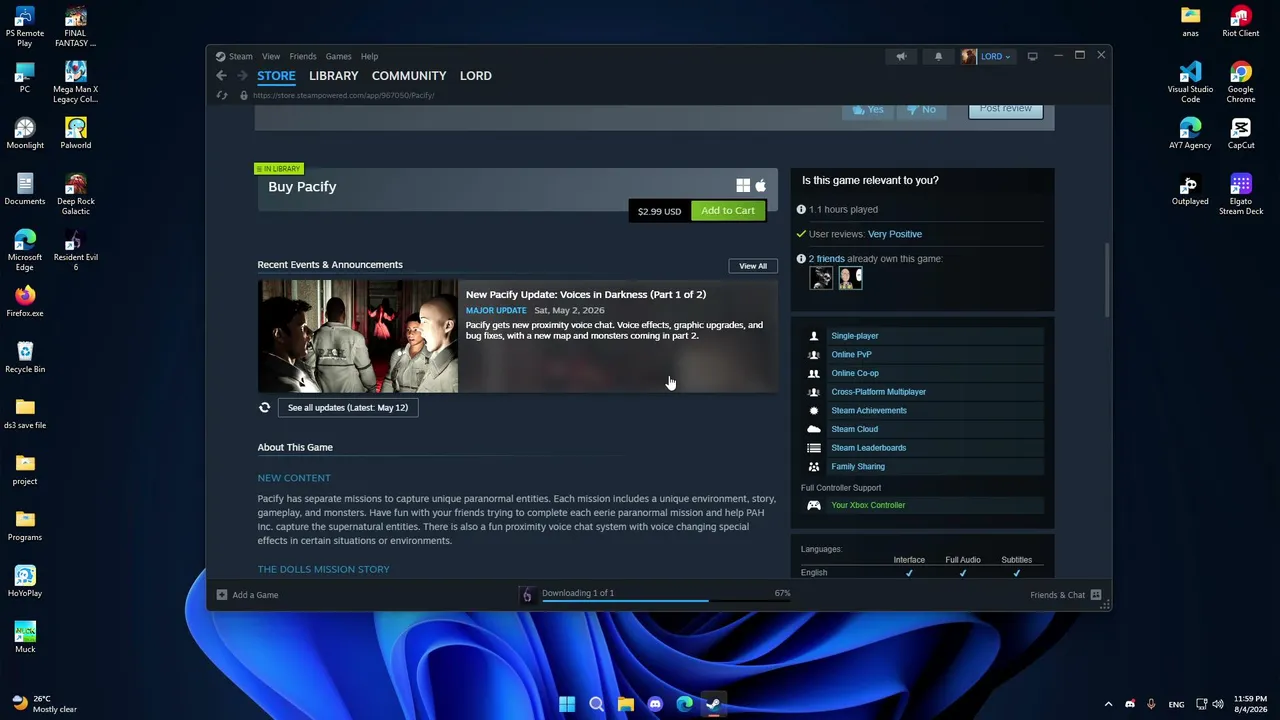See all updates (Latest: May 12)

pyautogui.click(x=348, y=408)
